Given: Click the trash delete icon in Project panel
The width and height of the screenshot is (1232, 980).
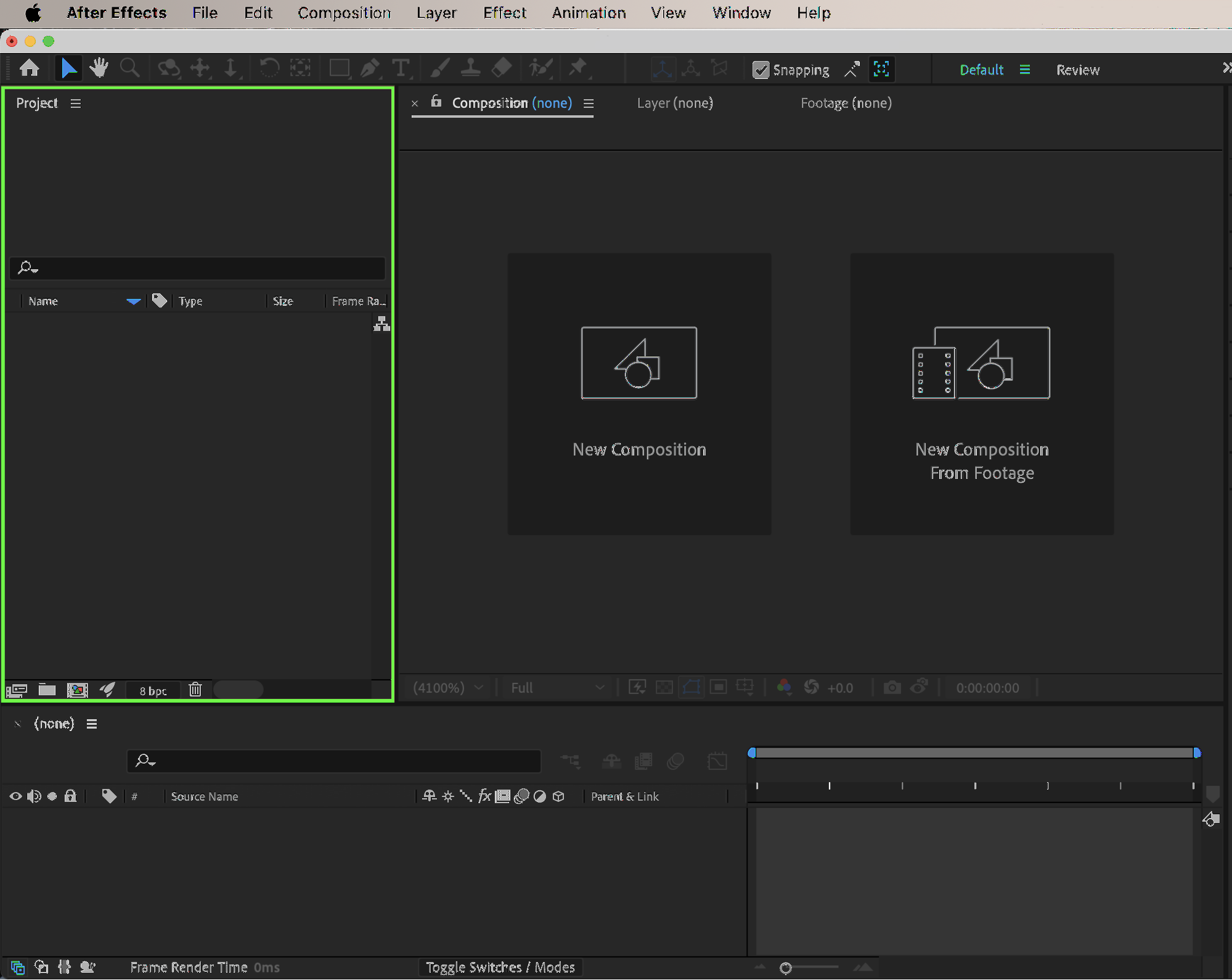Looking at the screenshot, I should pyautogui.click(x=195, y=690).
